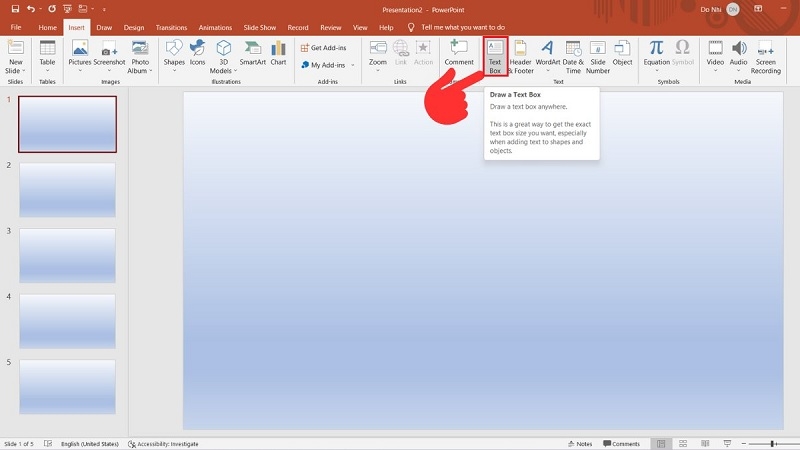The height and width of the screenshot is (450, 800).
Task: Switch to the Review tab
Action: pyautogui.click(x=331, y=28)
